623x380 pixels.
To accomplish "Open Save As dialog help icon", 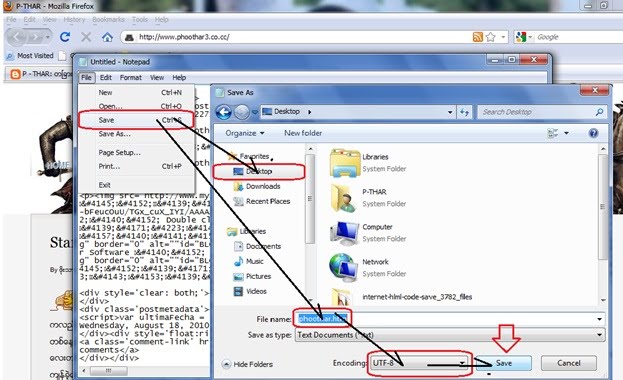I will click(x=593, y=133).
